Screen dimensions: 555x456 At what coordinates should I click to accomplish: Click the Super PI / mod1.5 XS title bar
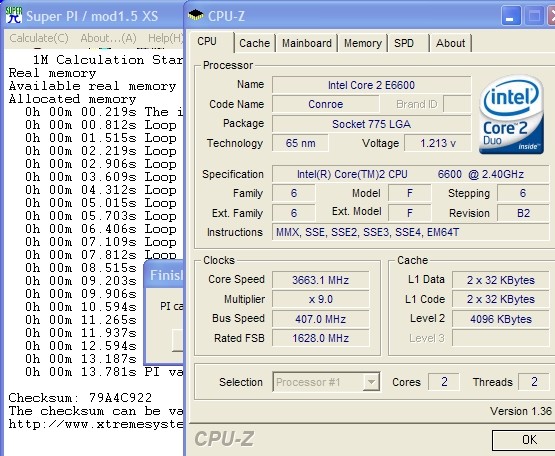click(x=93, y=16)
